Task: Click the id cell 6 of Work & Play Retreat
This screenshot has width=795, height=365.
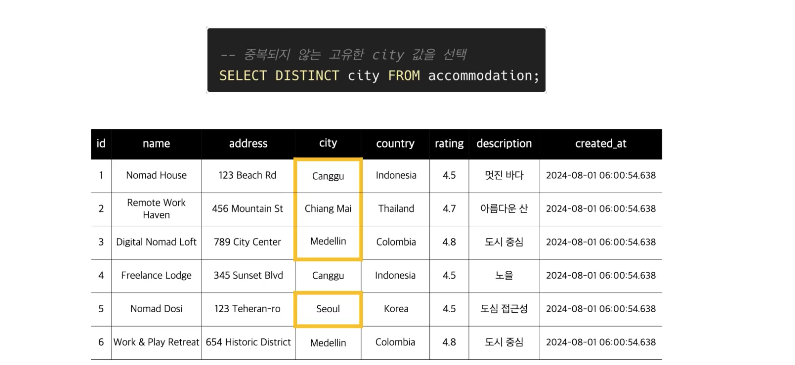Action: point(101,342)
